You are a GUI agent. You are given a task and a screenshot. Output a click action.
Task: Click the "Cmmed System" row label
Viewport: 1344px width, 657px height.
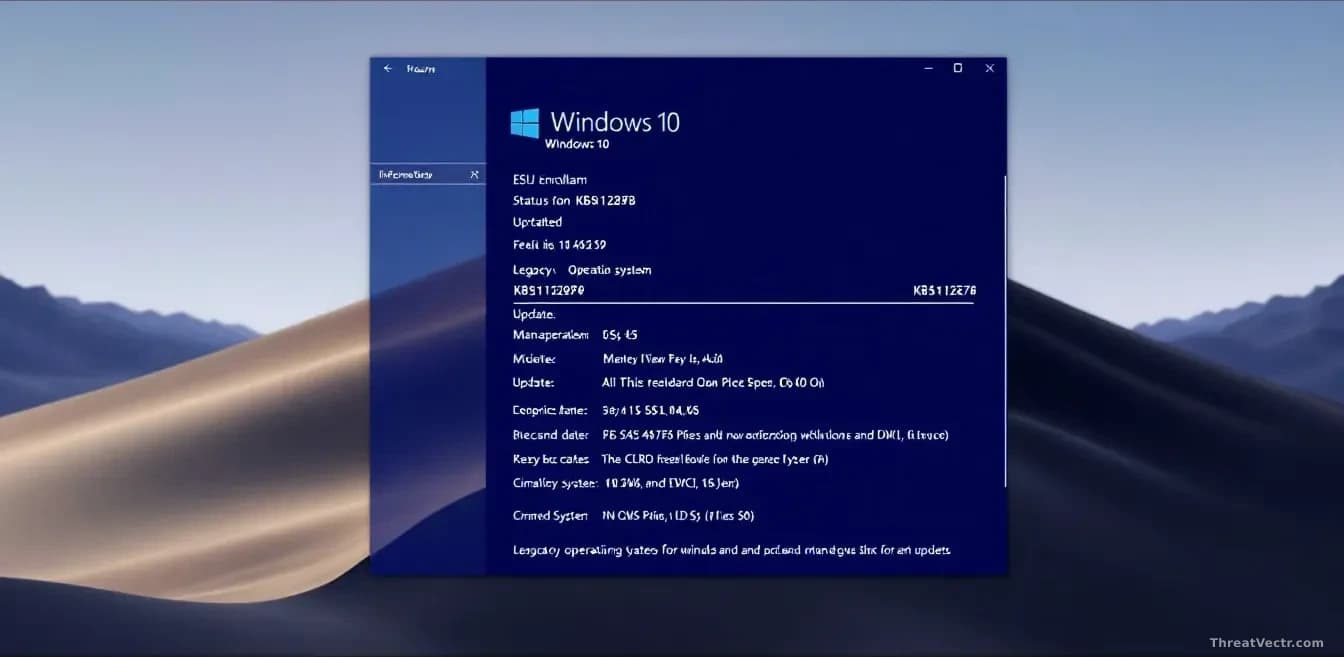pos(550,516)
